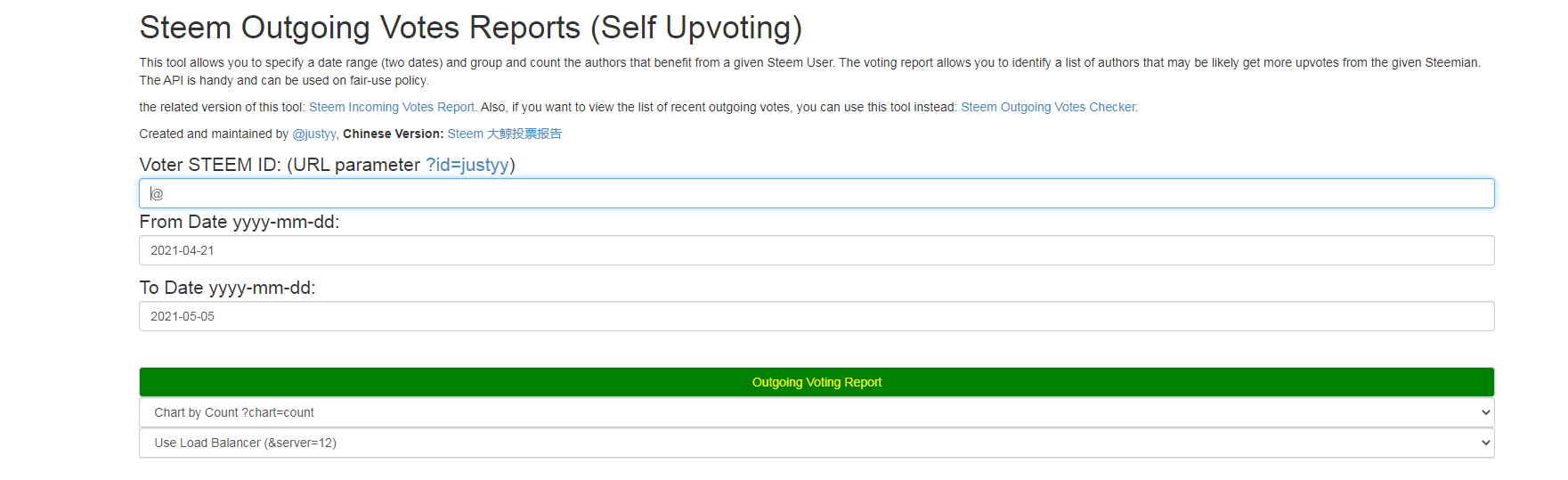Click the Steem Outgoing Votes Reports page heading

pyautogui.click(x=470, y=28)
